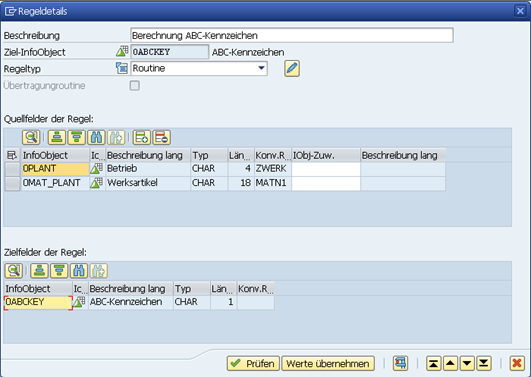The image size is (531, 377).
Task: Select the 0MAT_PLANT cell
Action: pyautogui.click(x=55, y=183)
